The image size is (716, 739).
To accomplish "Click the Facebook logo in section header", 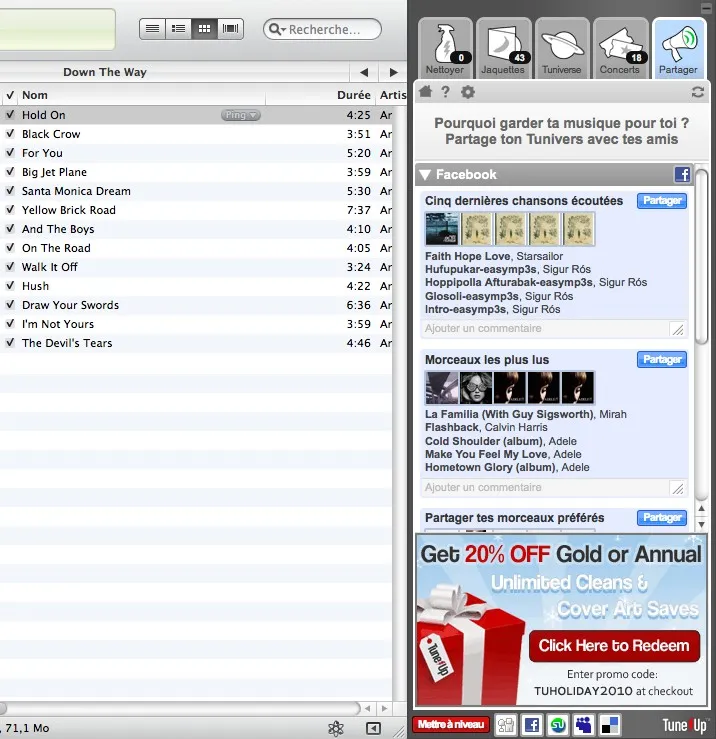I will (x=682, y=174).
